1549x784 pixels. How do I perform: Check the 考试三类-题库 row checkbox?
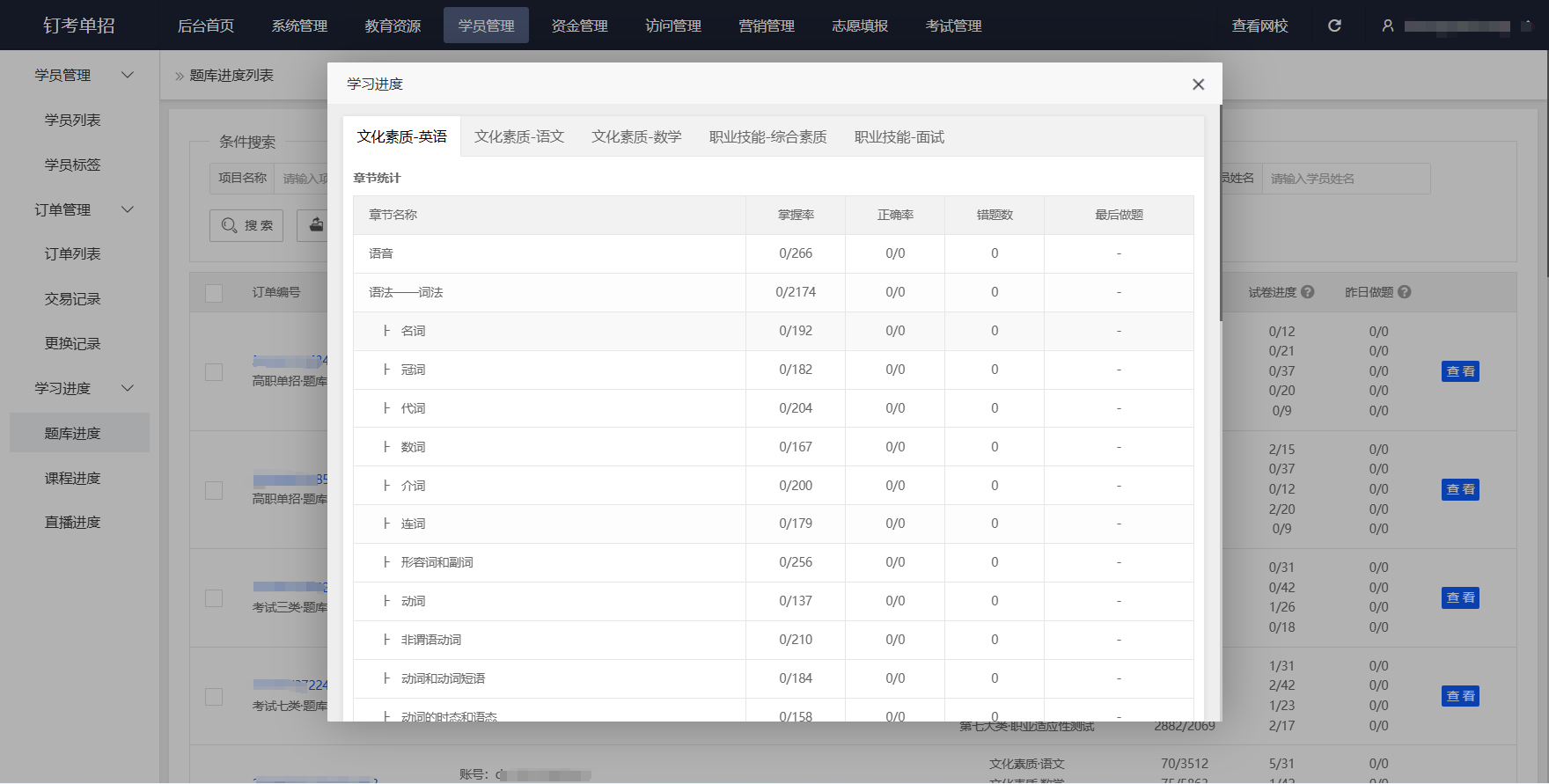[214, 598]
